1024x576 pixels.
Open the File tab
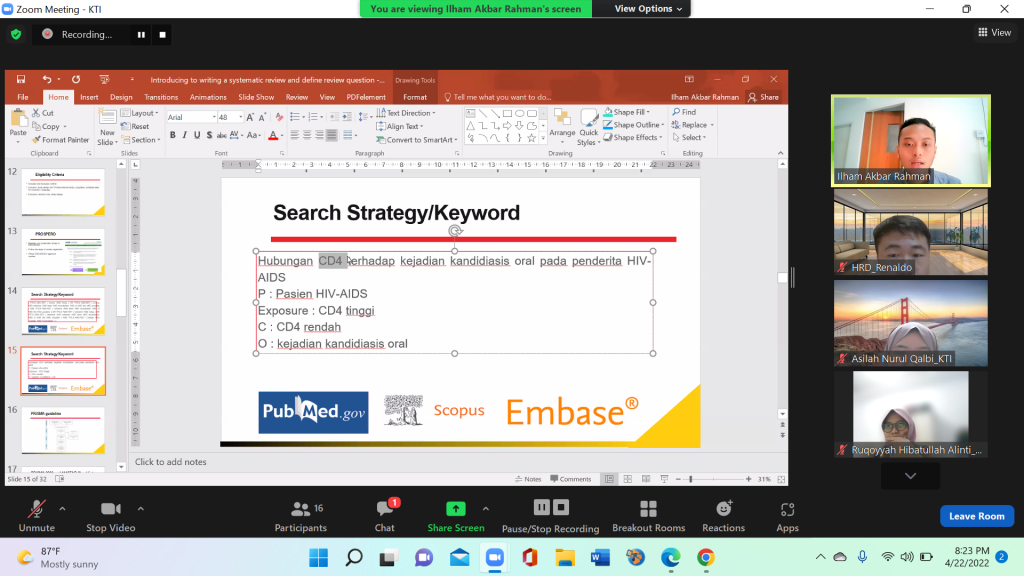23,97
